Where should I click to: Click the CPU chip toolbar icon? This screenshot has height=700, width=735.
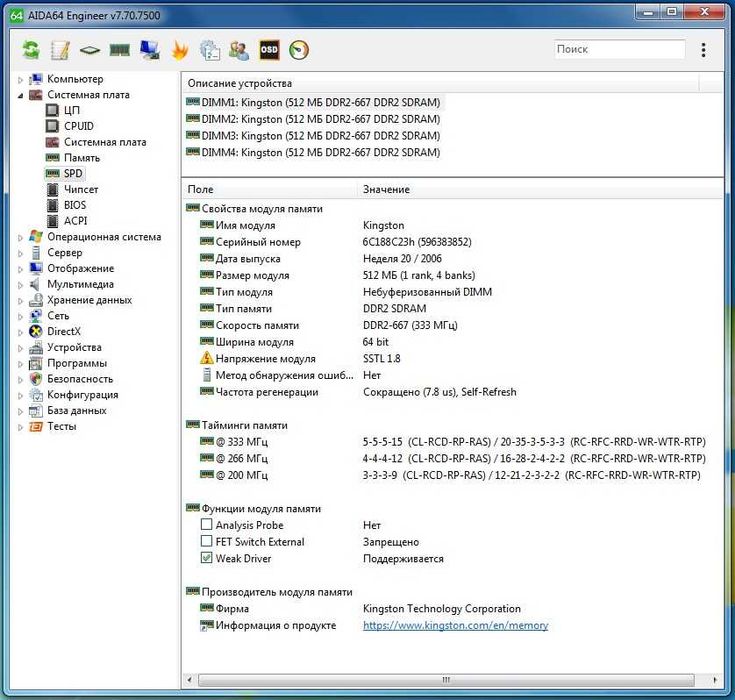coord(90,50)
